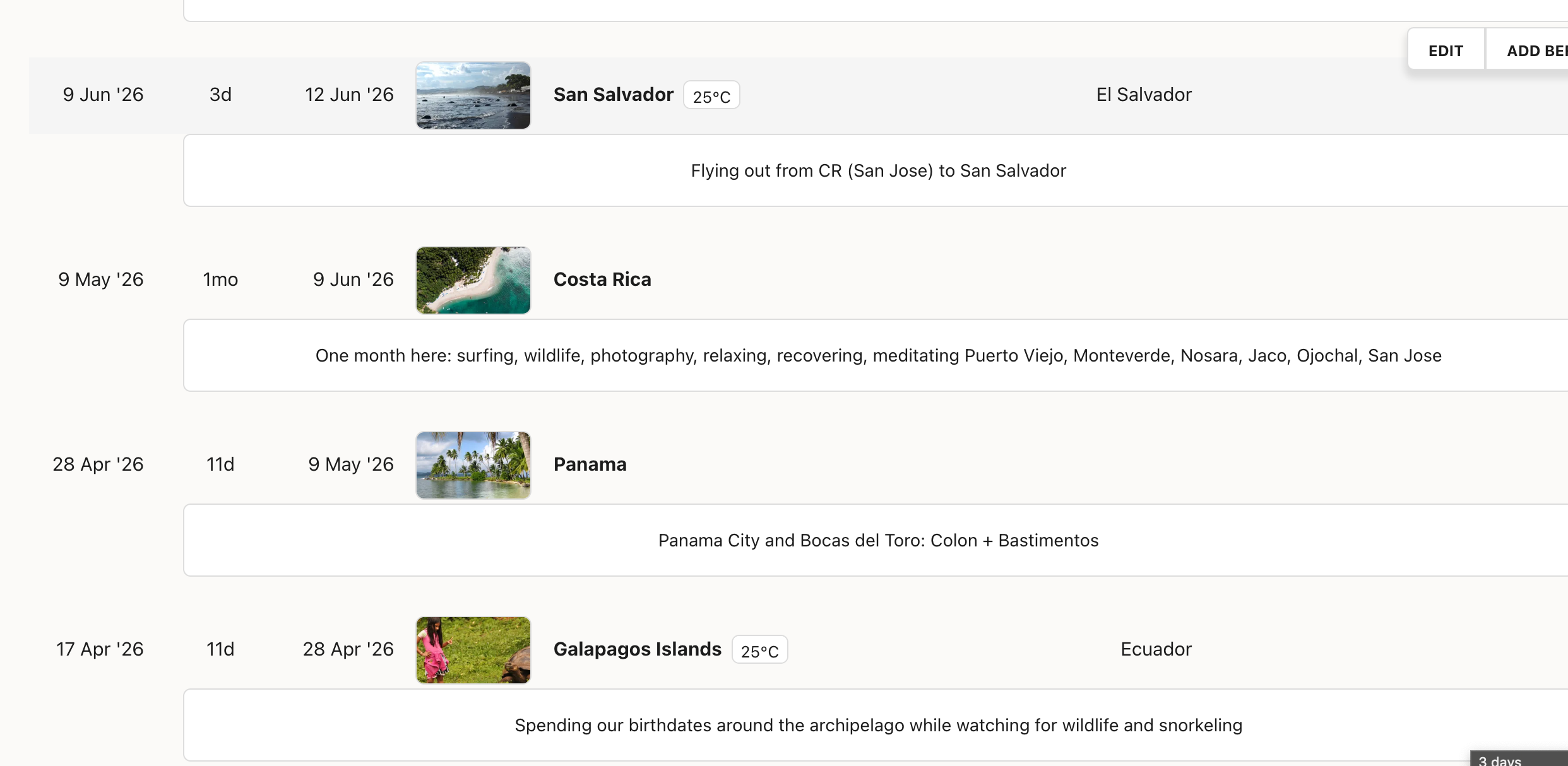Select the San Salvador destination title
The width and height of the screenshot is (1568, 766).
pyautogui.click(x=614, y=95)
